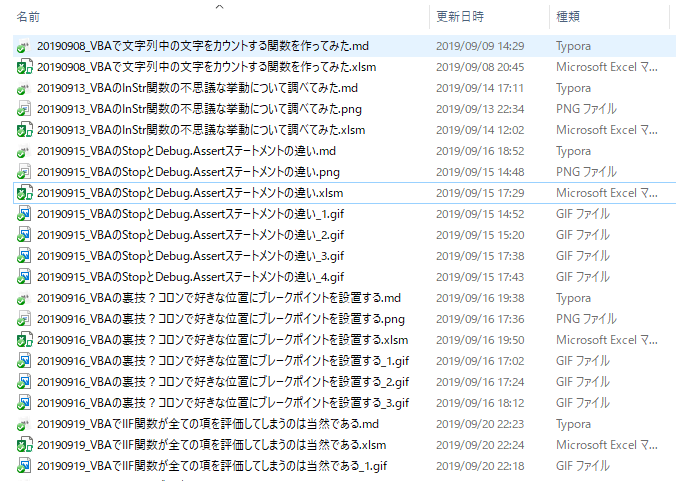This screenshot has height=481, width=676.
Task: Click Typora icon of 20190916 ブレークポイント .md file
Action: click(x=24, y=298)
